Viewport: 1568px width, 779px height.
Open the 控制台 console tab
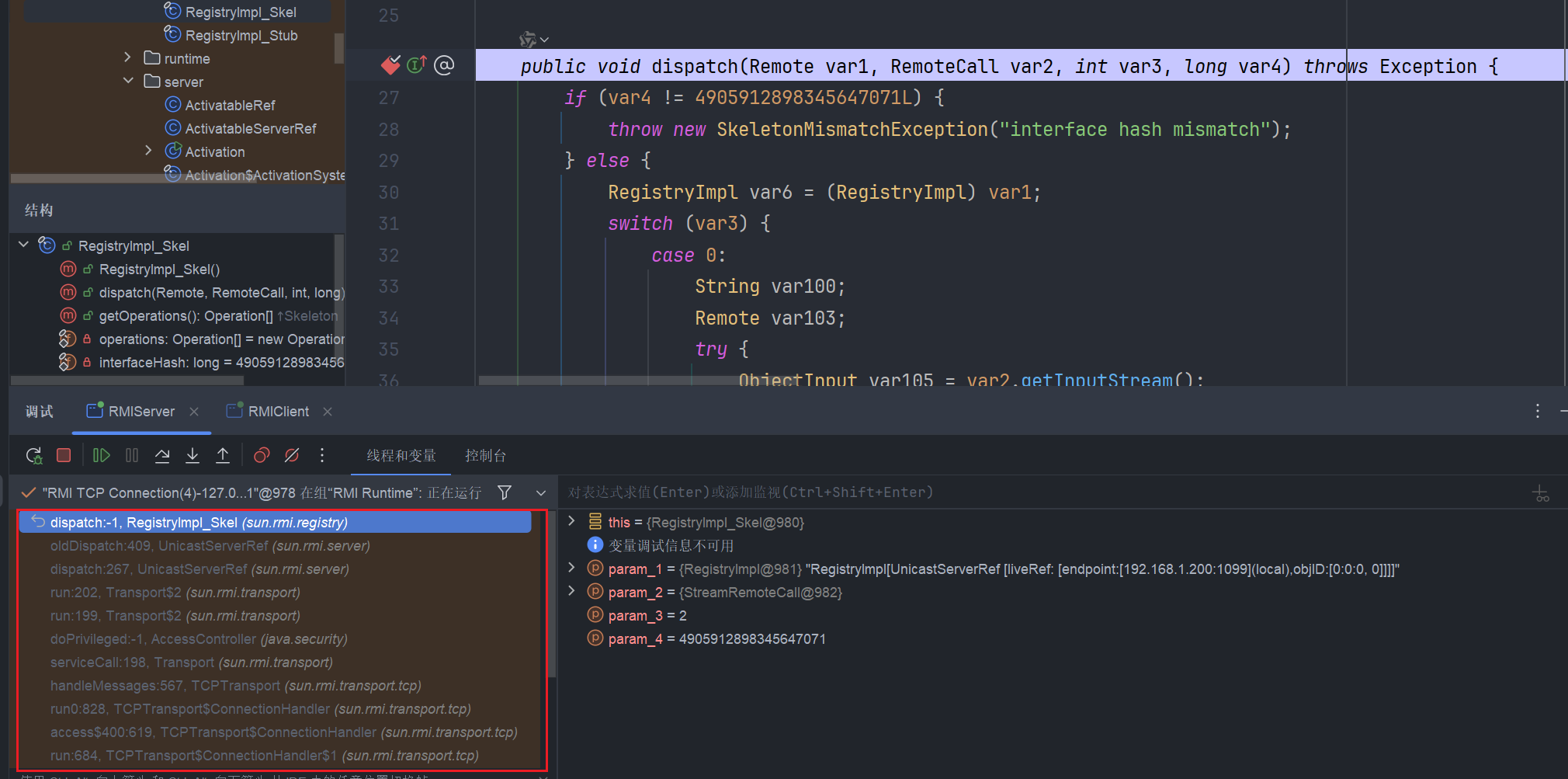486,456
